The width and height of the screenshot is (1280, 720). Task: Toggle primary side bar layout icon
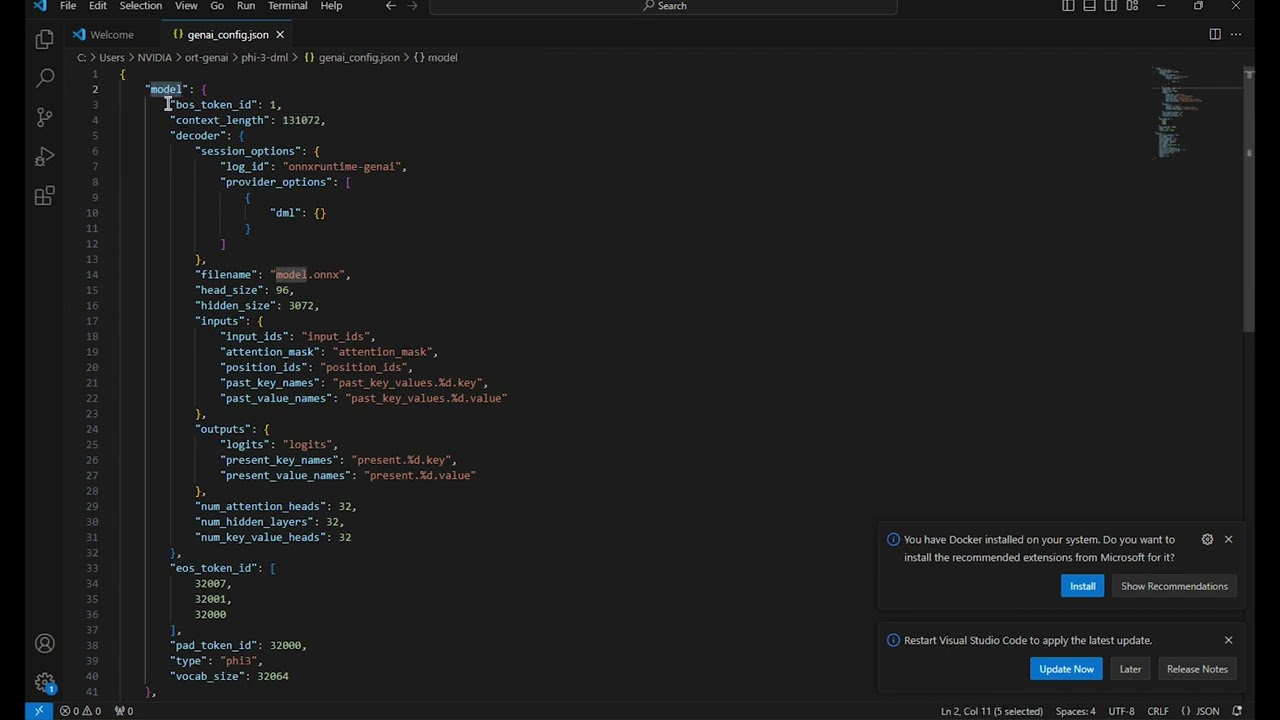point(1068,6)
